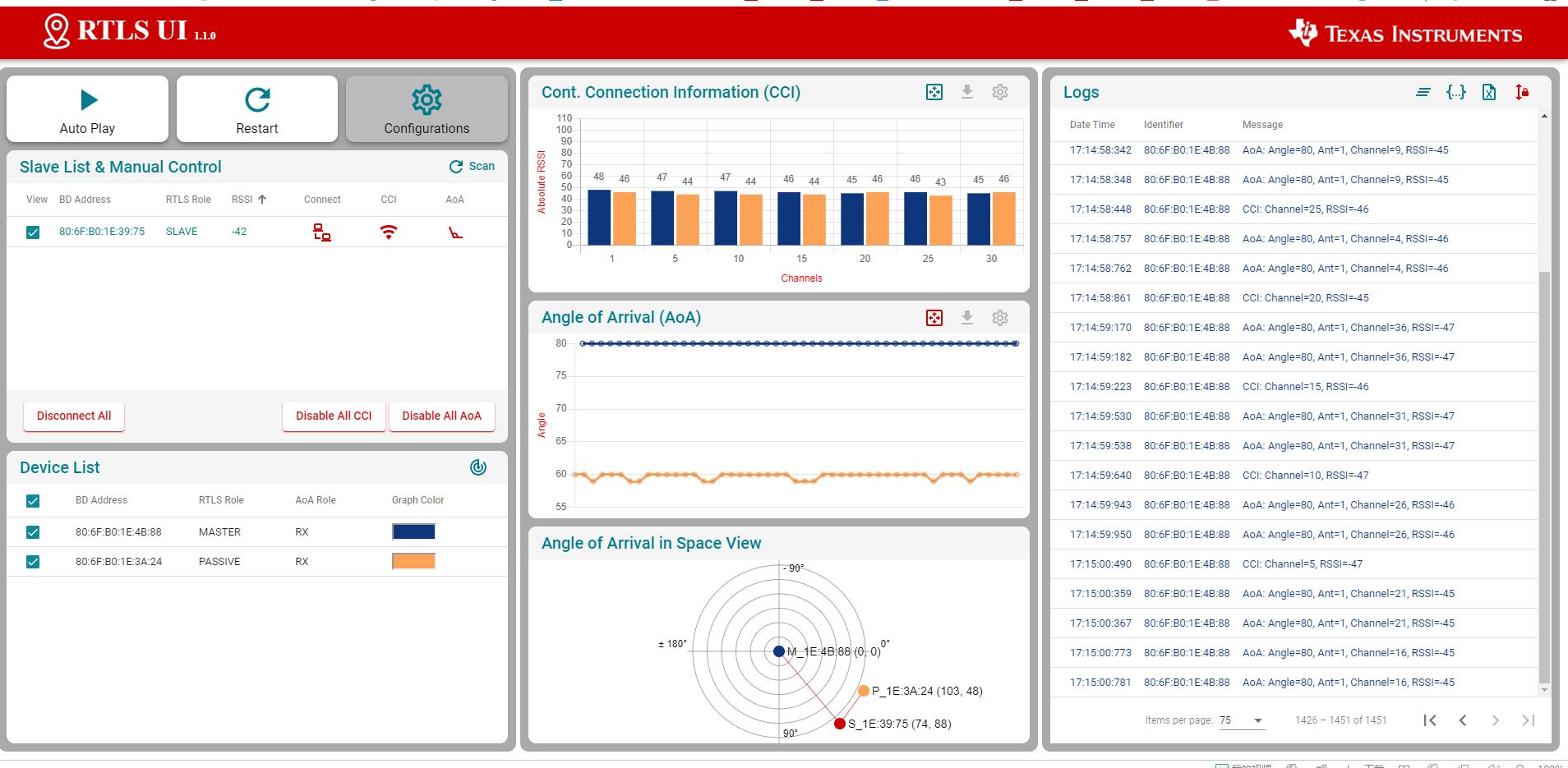Click the M_1E:4B:88 master node in Space View
The width and height of the screenshot is (1568, 768).
(x=779, y=651)
